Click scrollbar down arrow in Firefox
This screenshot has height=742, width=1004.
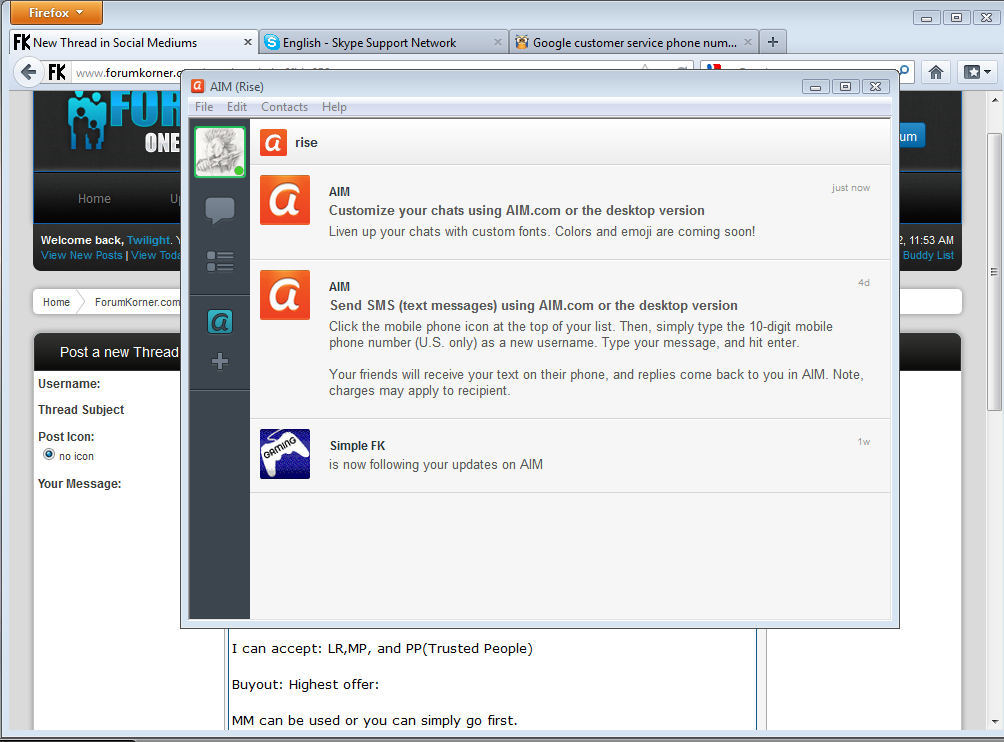click(994, 722)
